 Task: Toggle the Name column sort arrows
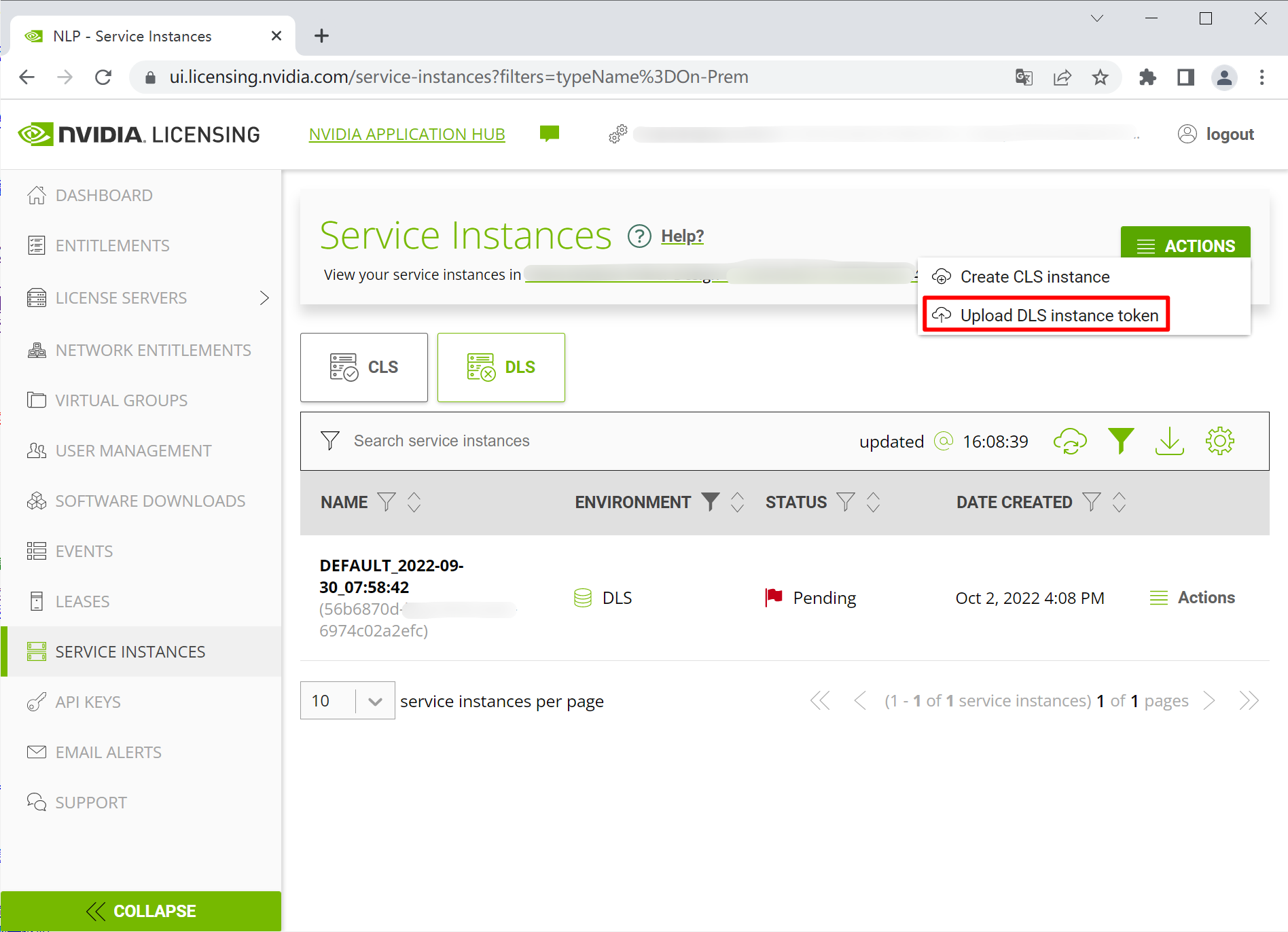(x=414, y=503)
